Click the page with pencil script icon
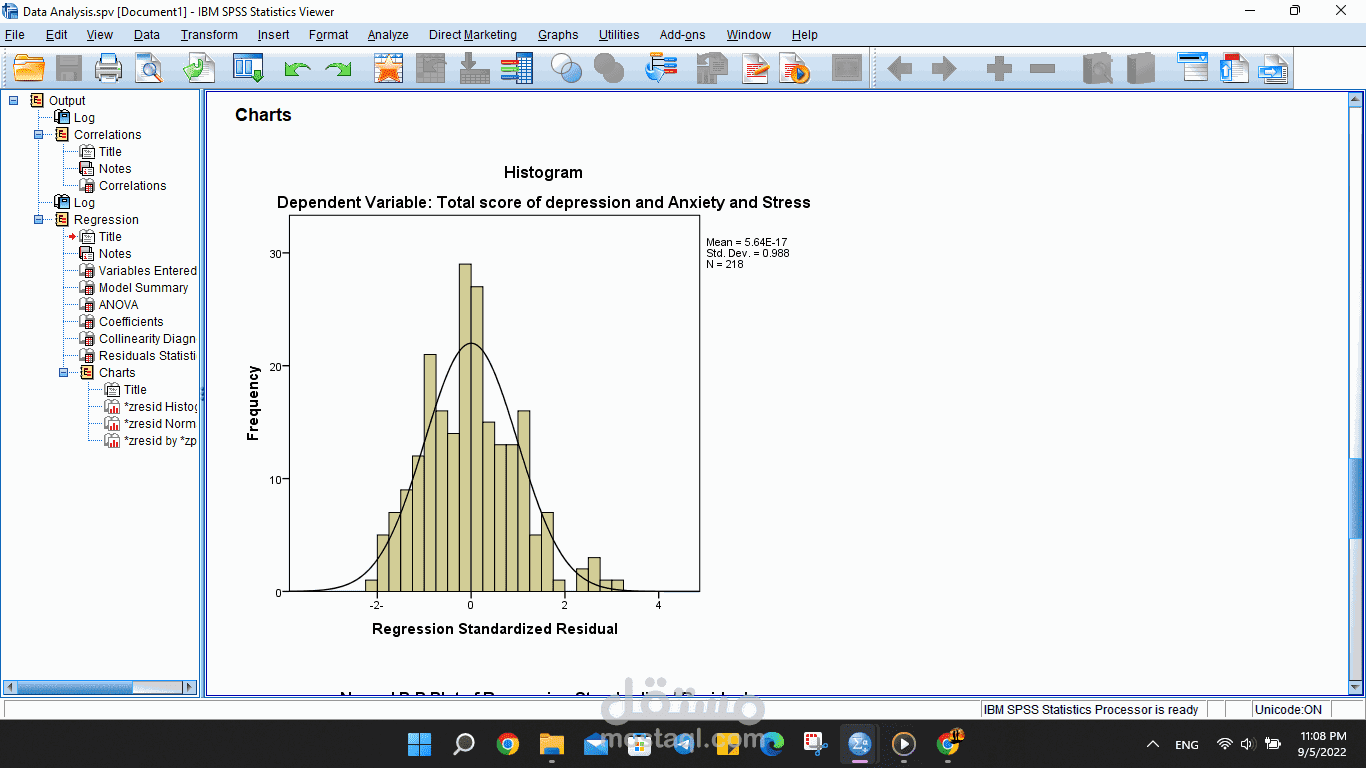The height and width of the screenshot is (768, 1366). pos(755,68)
